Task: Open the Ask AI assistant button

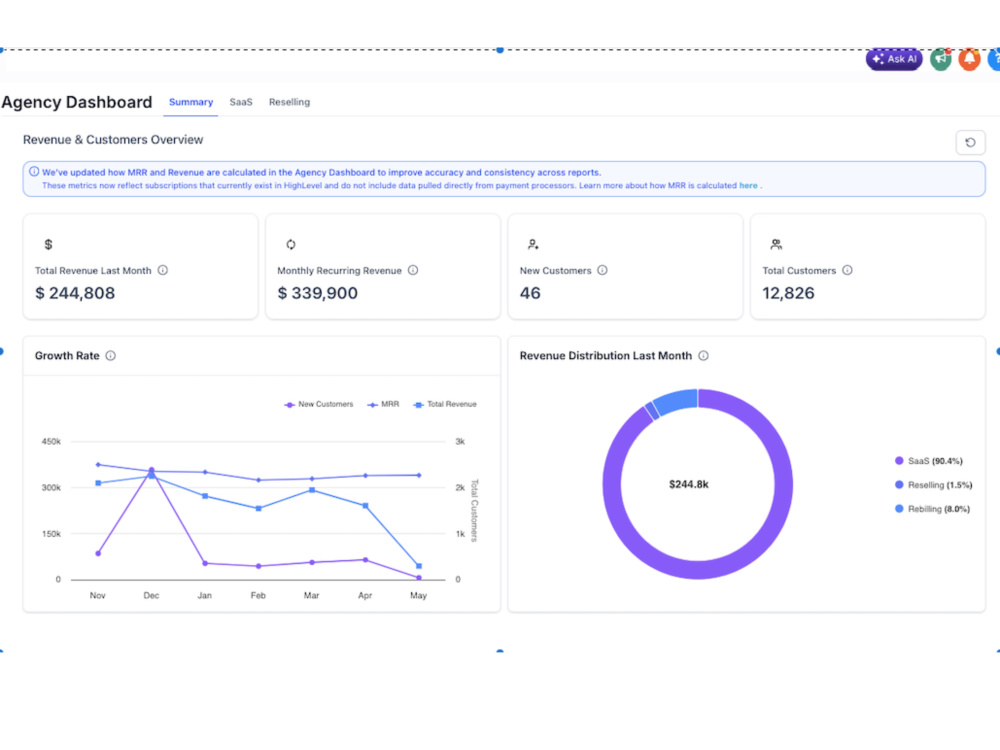Action: coord(893,59)
